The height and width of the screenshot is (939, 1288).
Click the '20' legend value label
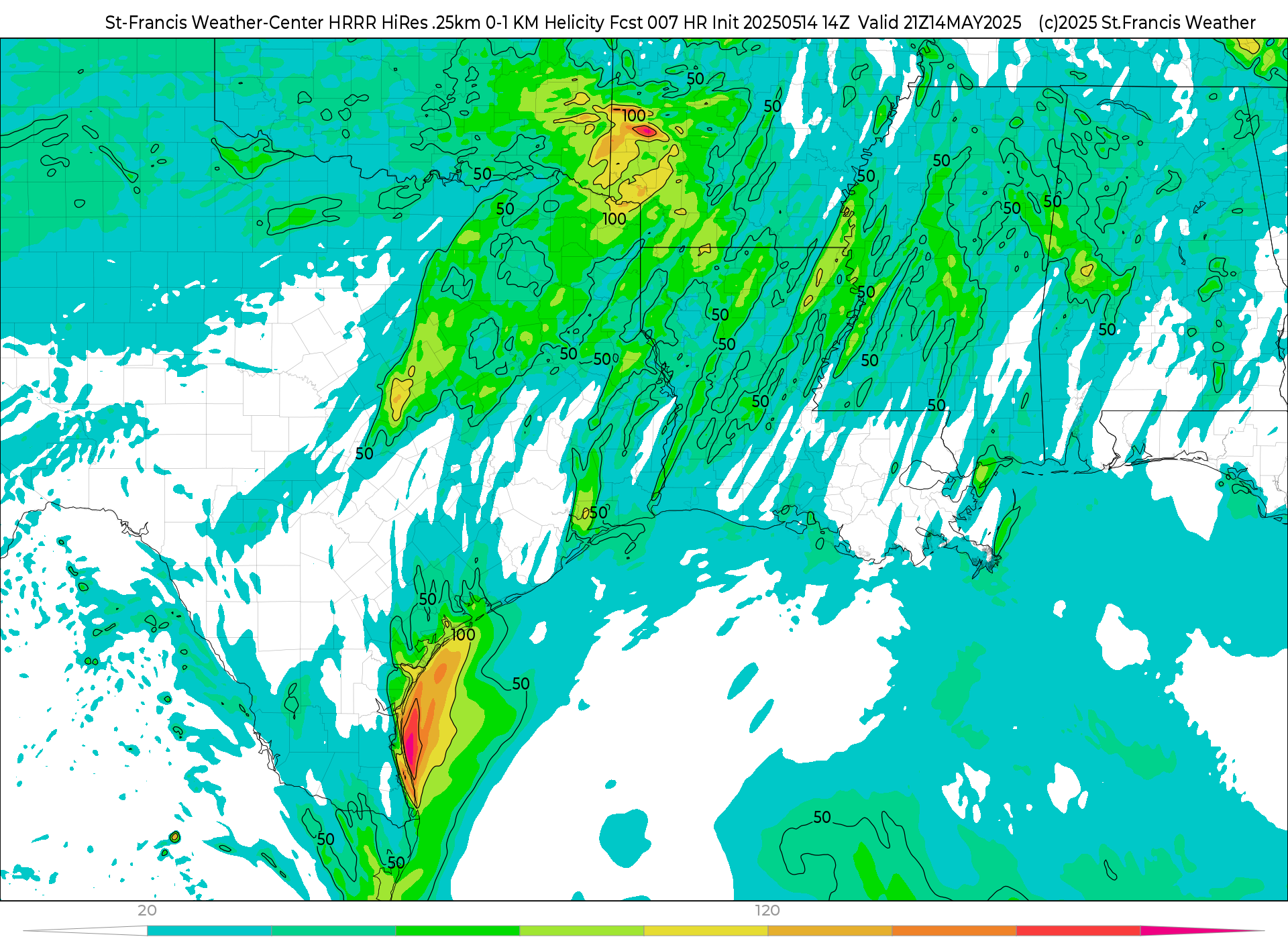click(x=147, y=911)
